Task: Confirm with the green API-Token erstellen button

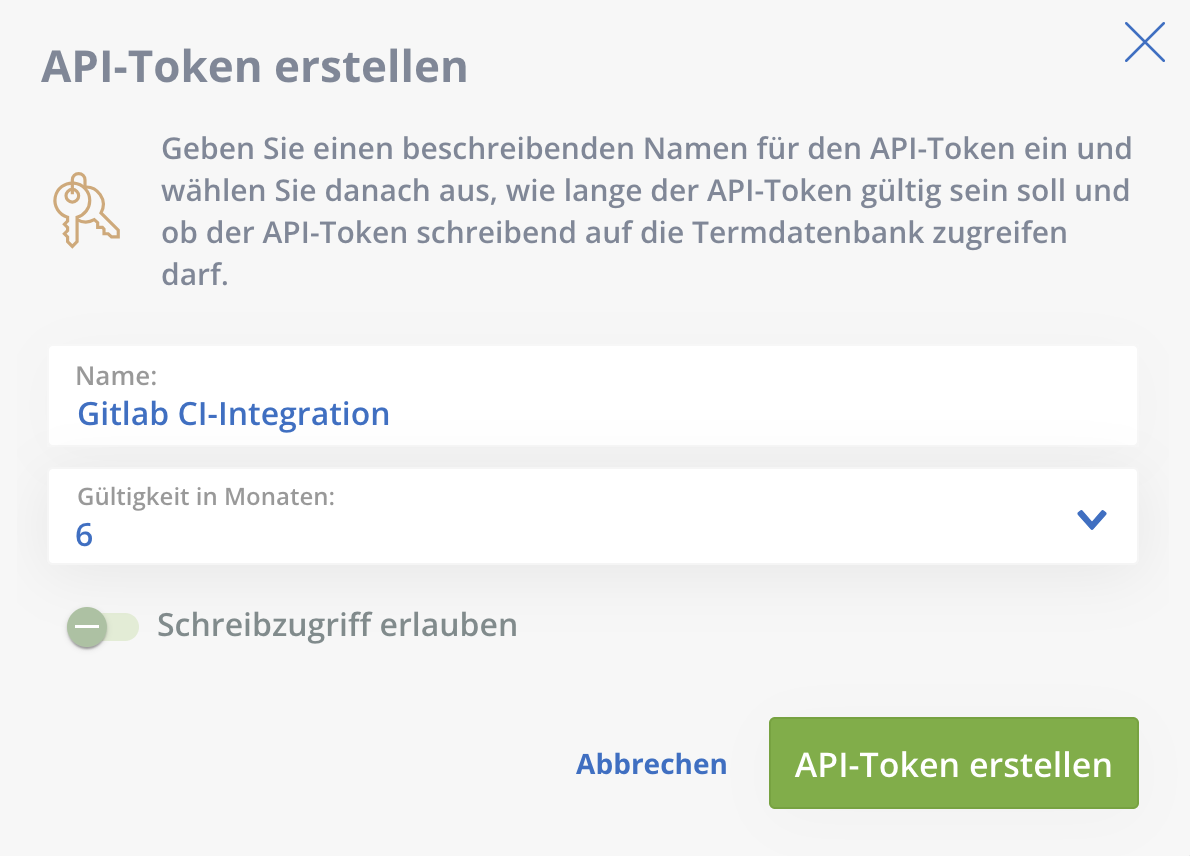Action: click(953, 763)
